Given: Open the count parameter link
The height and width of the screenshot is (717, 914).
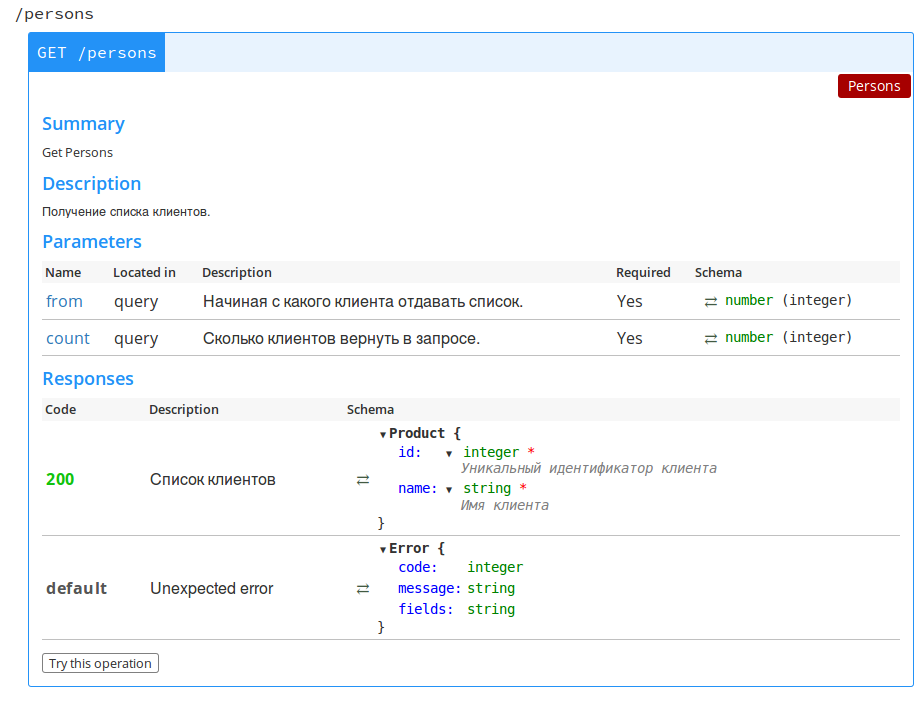Looking at the screenshot, I should click(67, 338).
